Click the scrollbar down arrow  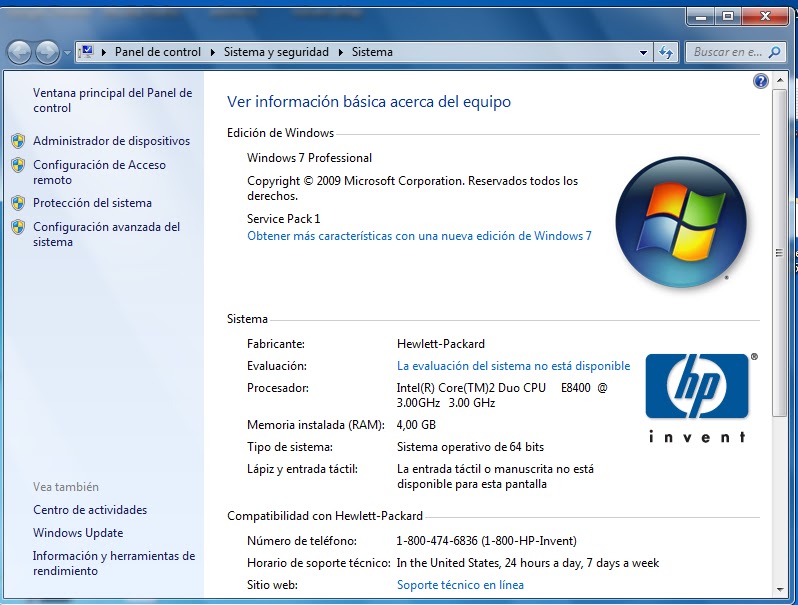click(780, 590)
